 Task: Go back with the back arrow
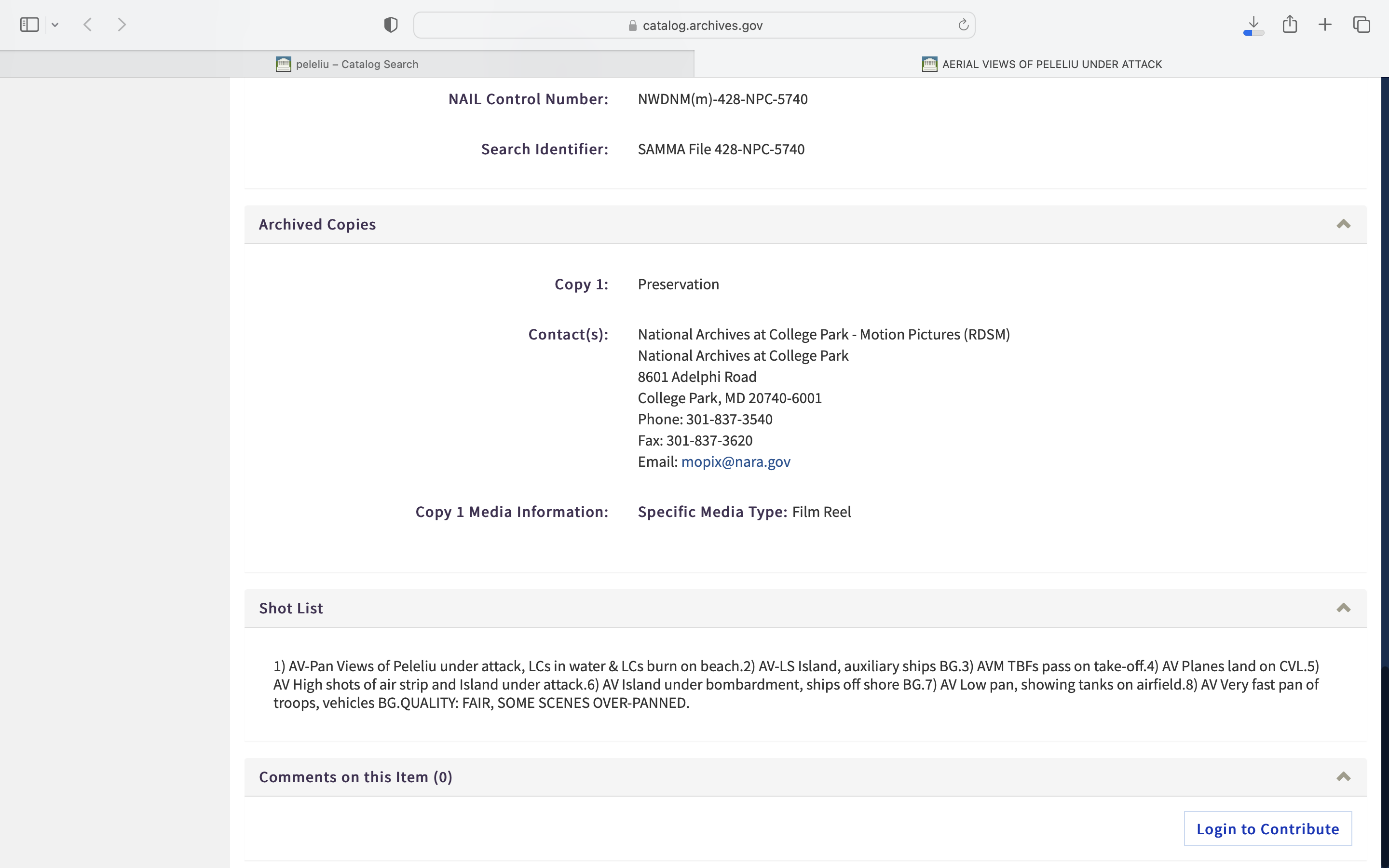pyautogui.click(x=88, y=25)
